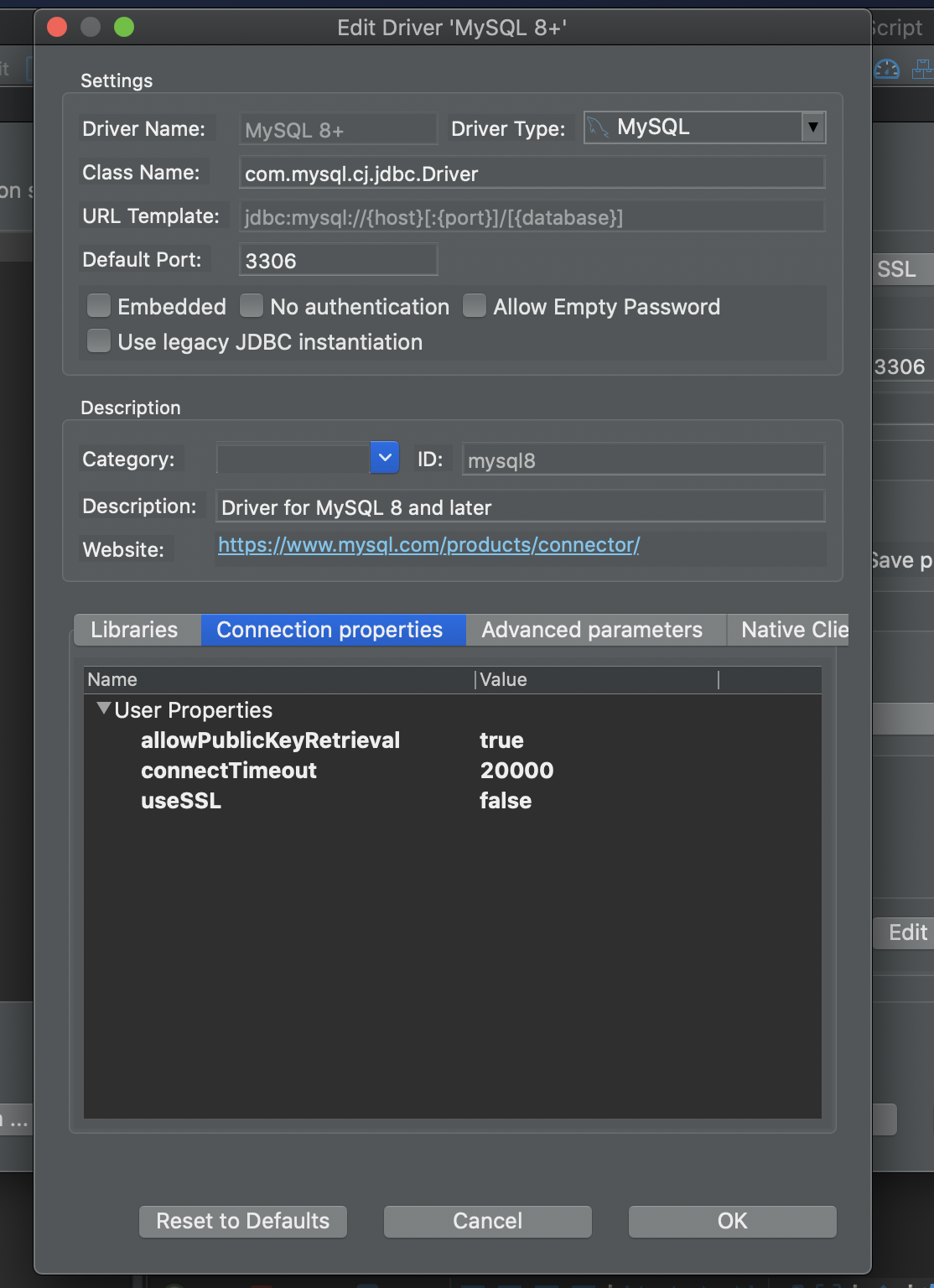This screenshot has height=1288, width=934.
Task: Click the dashboard gauge icon in background window
Action: [886, 69]
